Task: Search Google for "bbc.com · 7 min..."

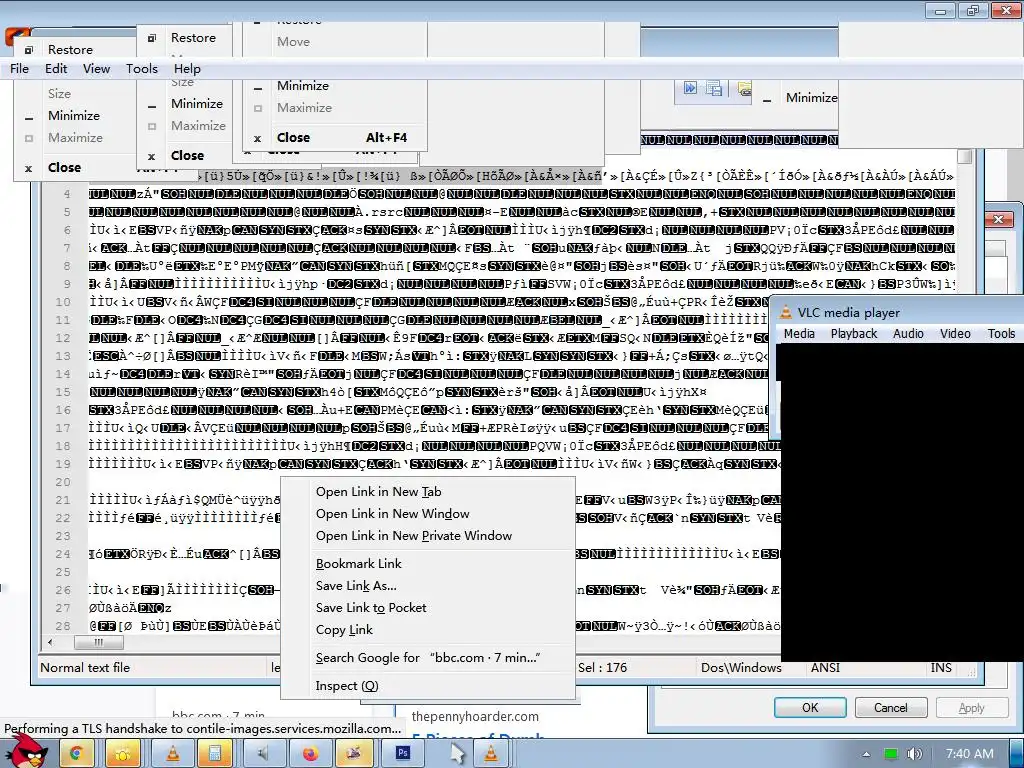Action: point(428,658)
